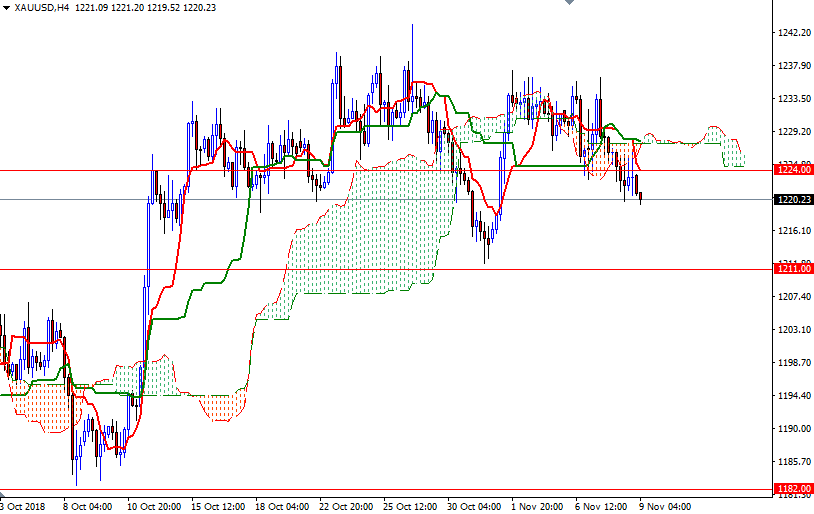Click the 30 Oct 04:00 time label

(474, 505)
